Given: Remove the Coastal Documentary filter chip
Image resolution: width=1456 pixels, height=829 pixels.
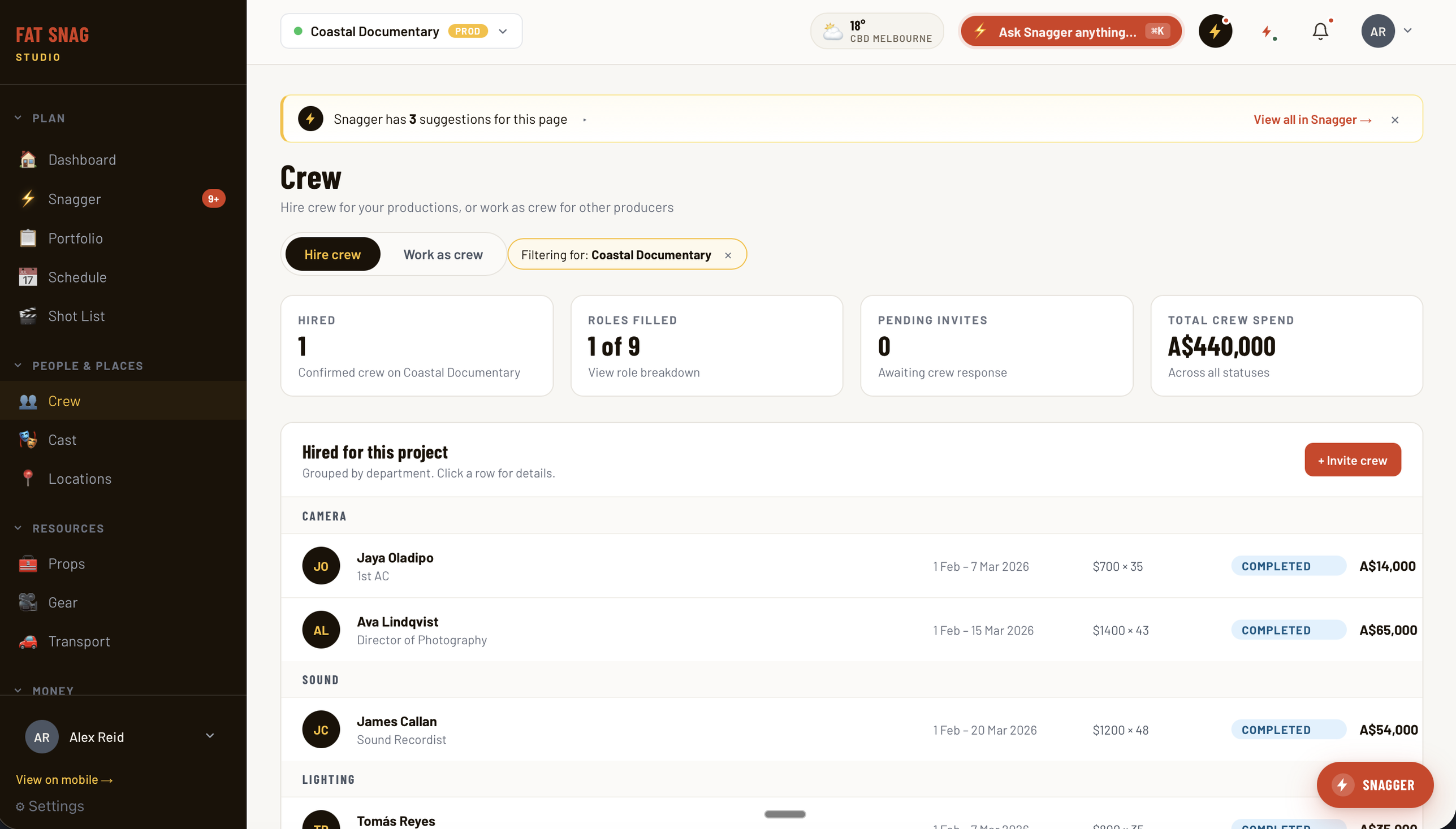Looking at the screenshot, I should (727, 255).
